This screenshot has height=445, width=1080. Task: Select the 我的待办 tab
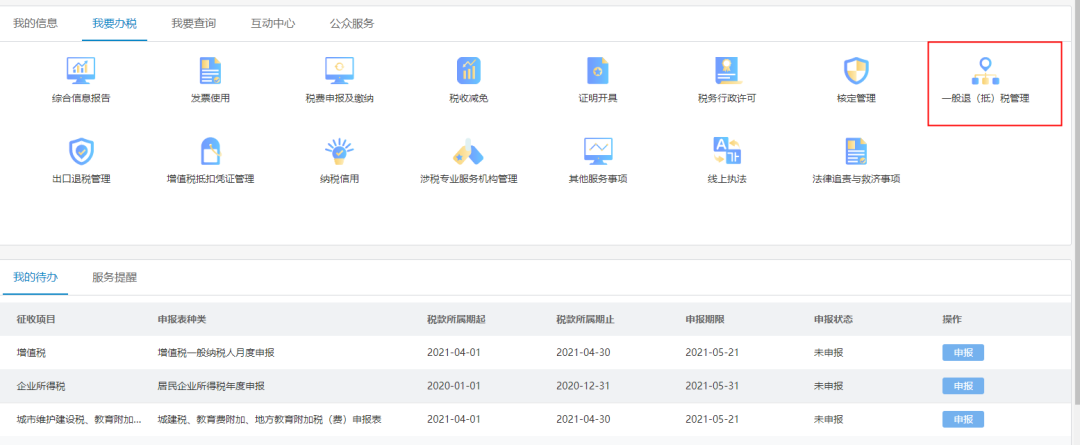point(35,278)
